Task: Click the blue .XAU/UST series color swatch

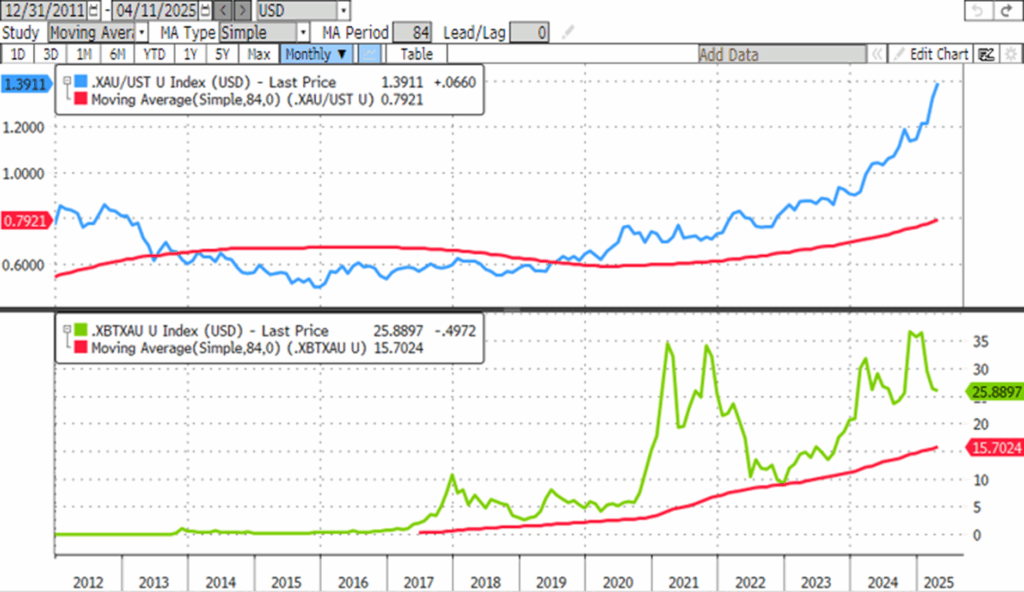Action: [x=82, y=82]
